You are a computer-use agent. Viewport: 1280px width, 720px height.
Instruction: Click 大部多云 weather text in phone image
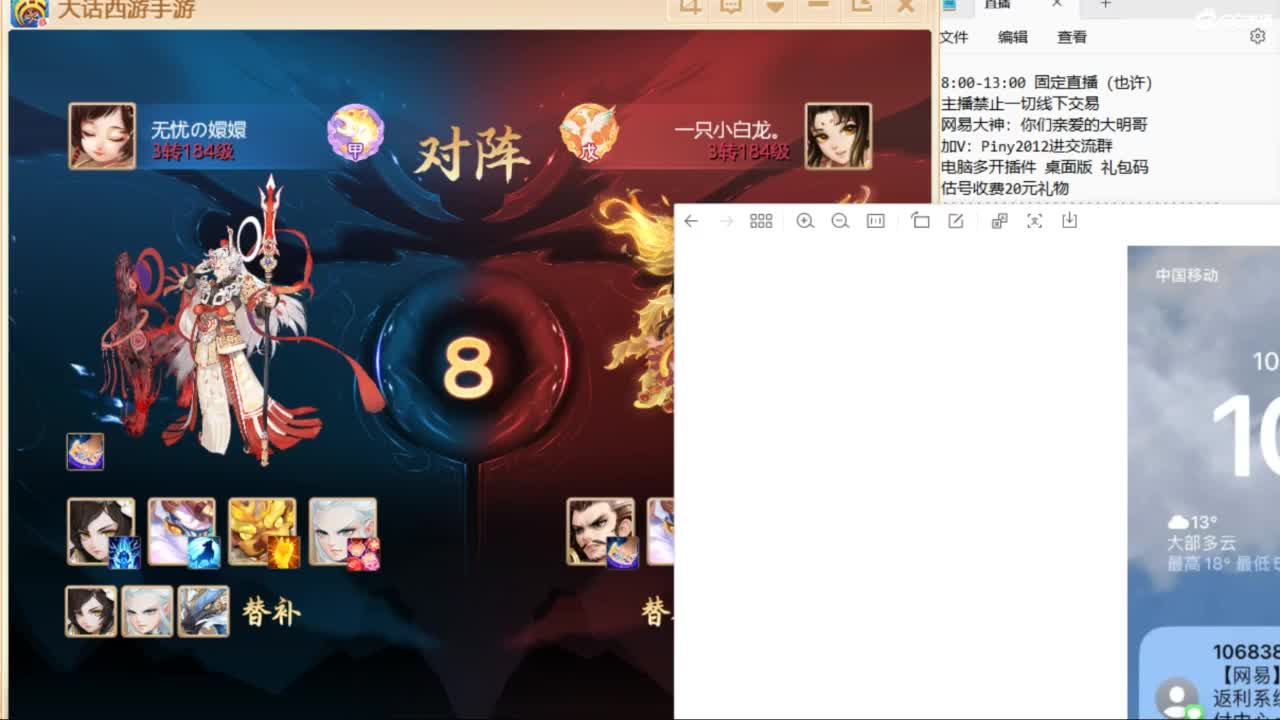click(x=1201, y=543)
